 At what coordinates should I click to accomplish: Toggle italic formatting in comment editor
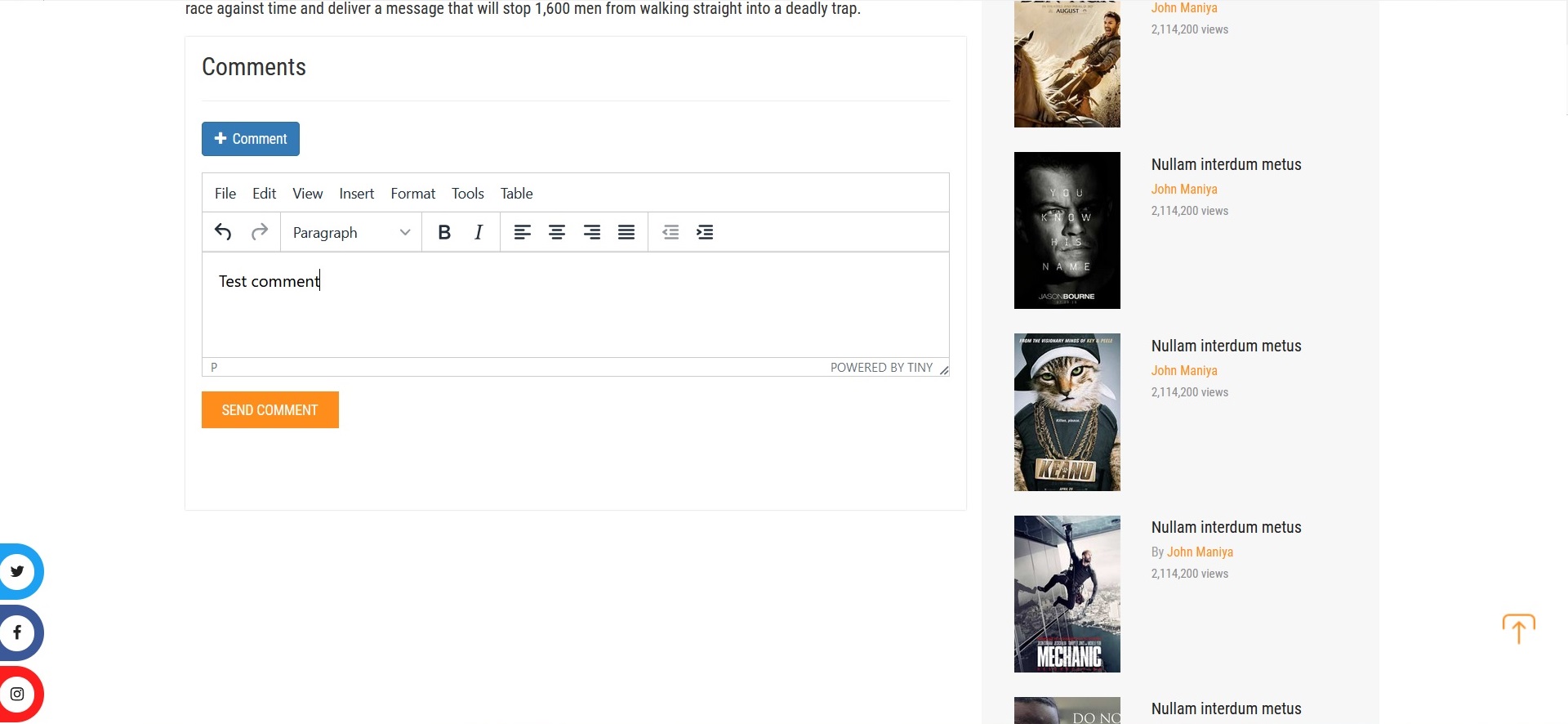pyautogui.click(x=479, y=233)
